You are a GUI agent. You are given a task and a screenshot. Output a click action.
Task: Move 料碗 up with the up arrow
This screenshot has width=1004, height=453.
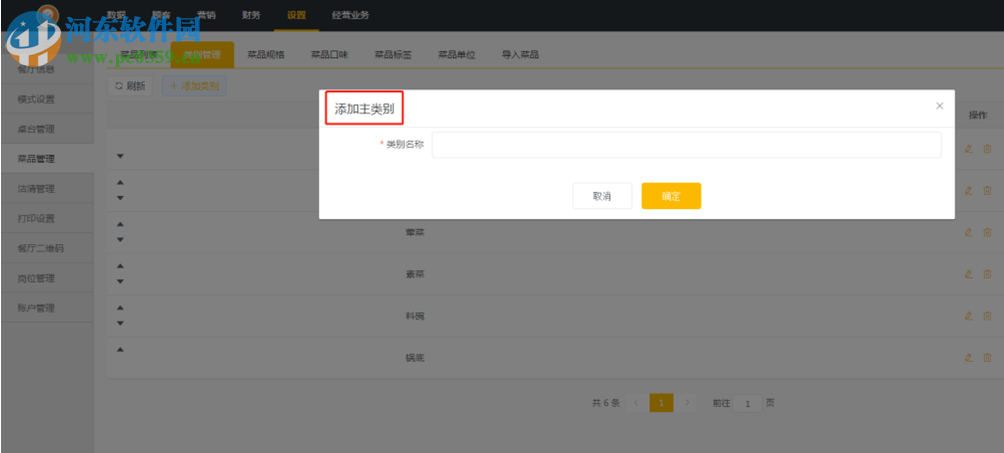(x=120, y=308)
